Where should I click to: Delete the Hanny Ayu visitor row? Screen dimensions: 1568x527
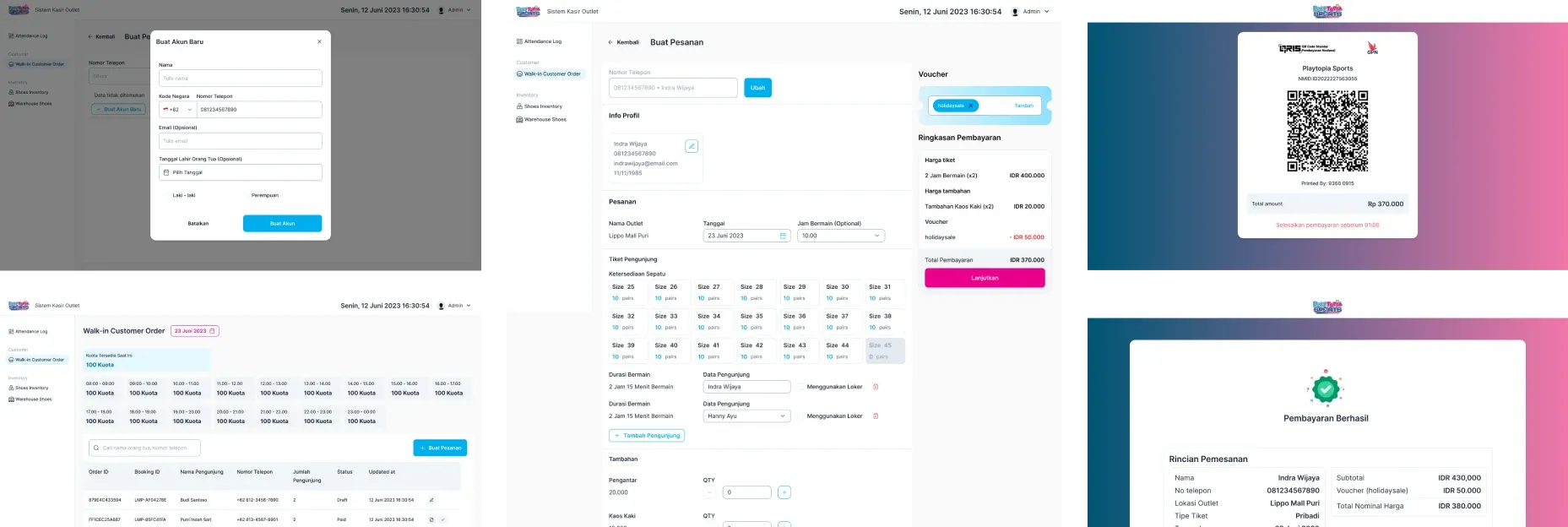[x=876, y=416]
